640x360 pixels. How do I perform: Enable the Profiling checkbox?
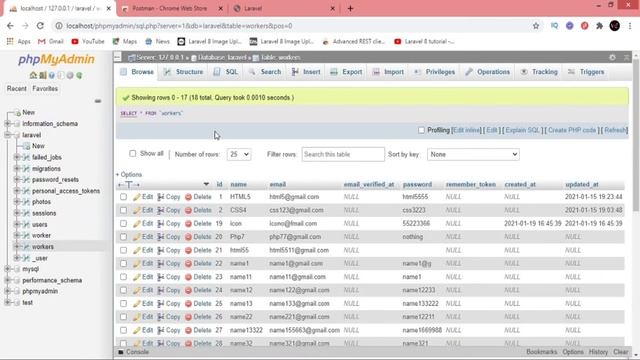click(x=421, y=130)
